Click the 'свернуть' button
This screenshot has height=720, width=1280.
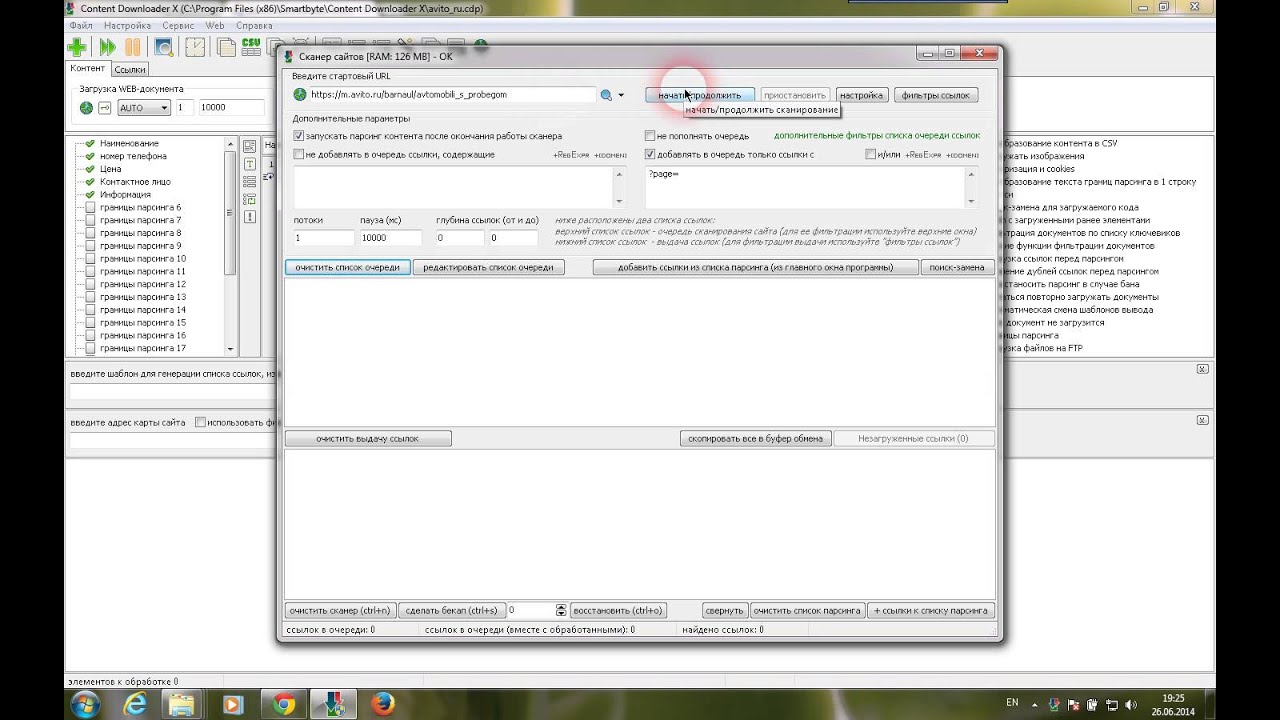[x=724, y=610]
